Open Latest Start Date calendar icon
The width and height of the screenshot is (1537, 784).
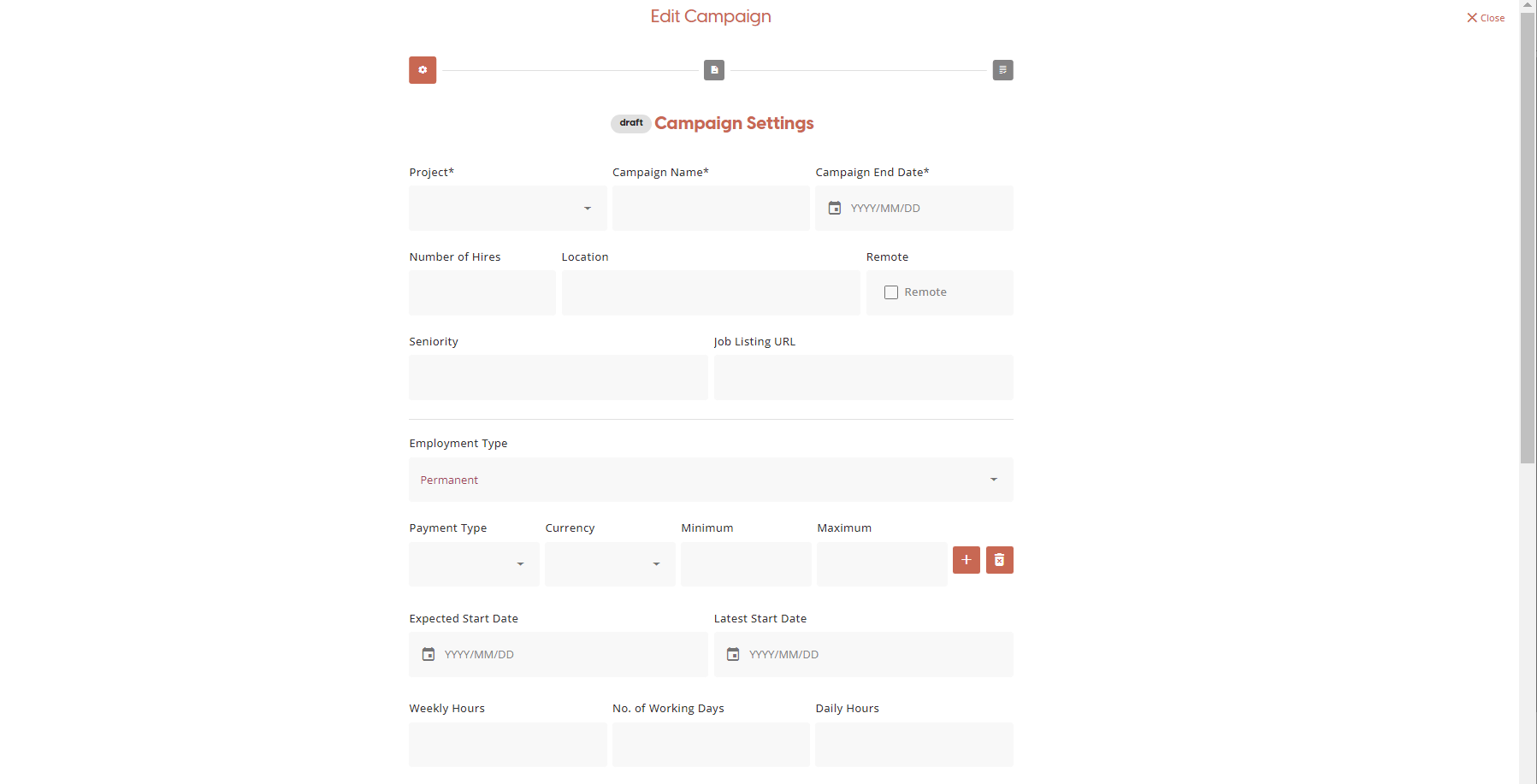[733, 655]
